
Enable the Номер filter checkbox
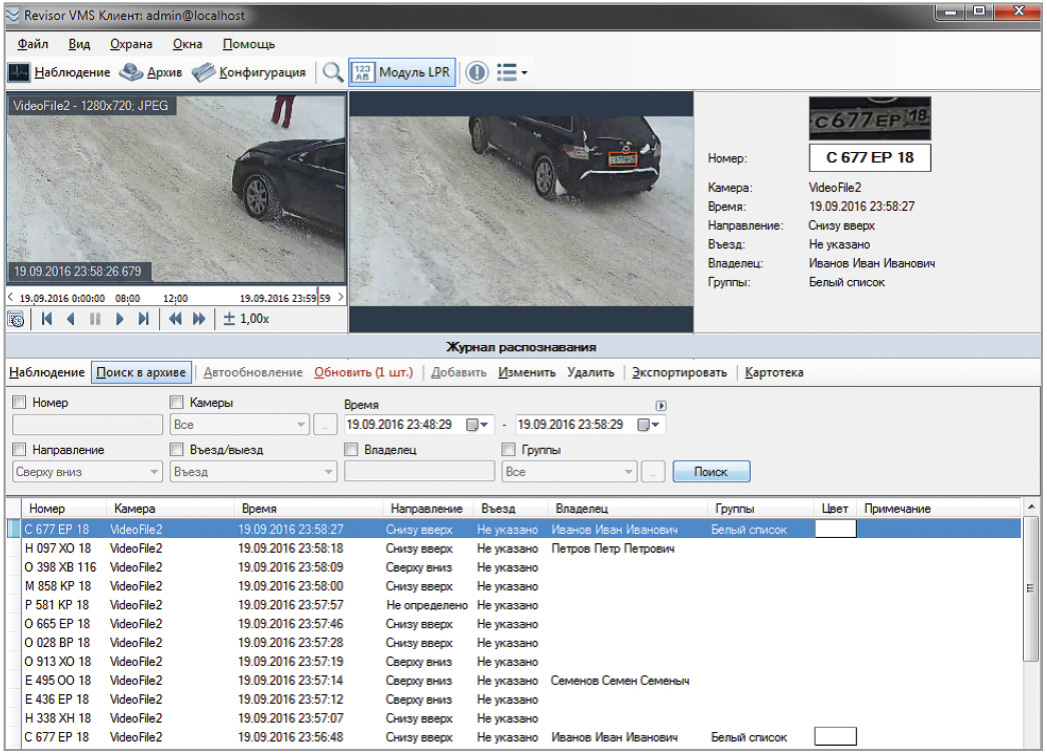(19, 402)
